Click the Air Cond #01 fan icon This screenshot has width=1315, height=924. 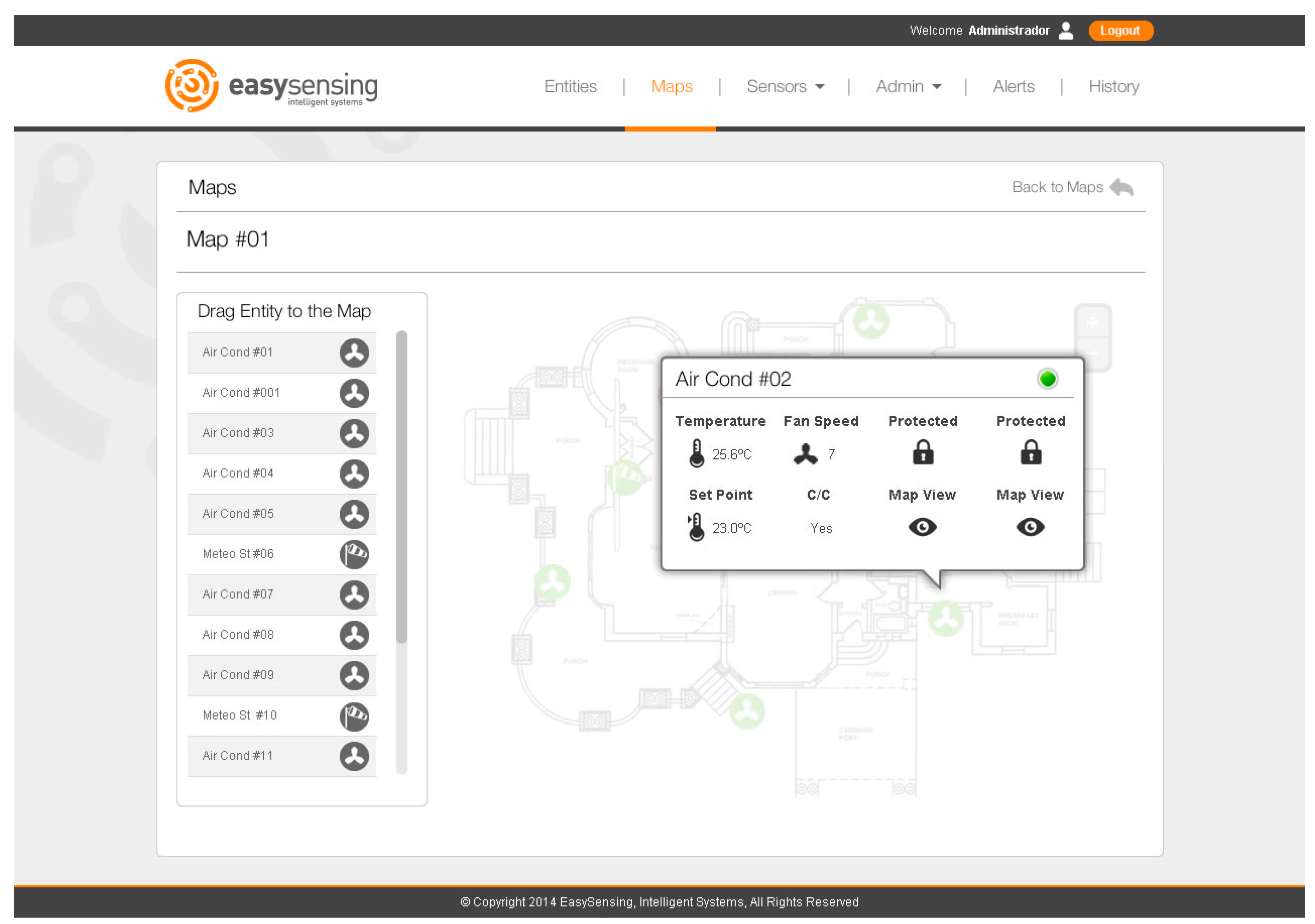[354, 352]
